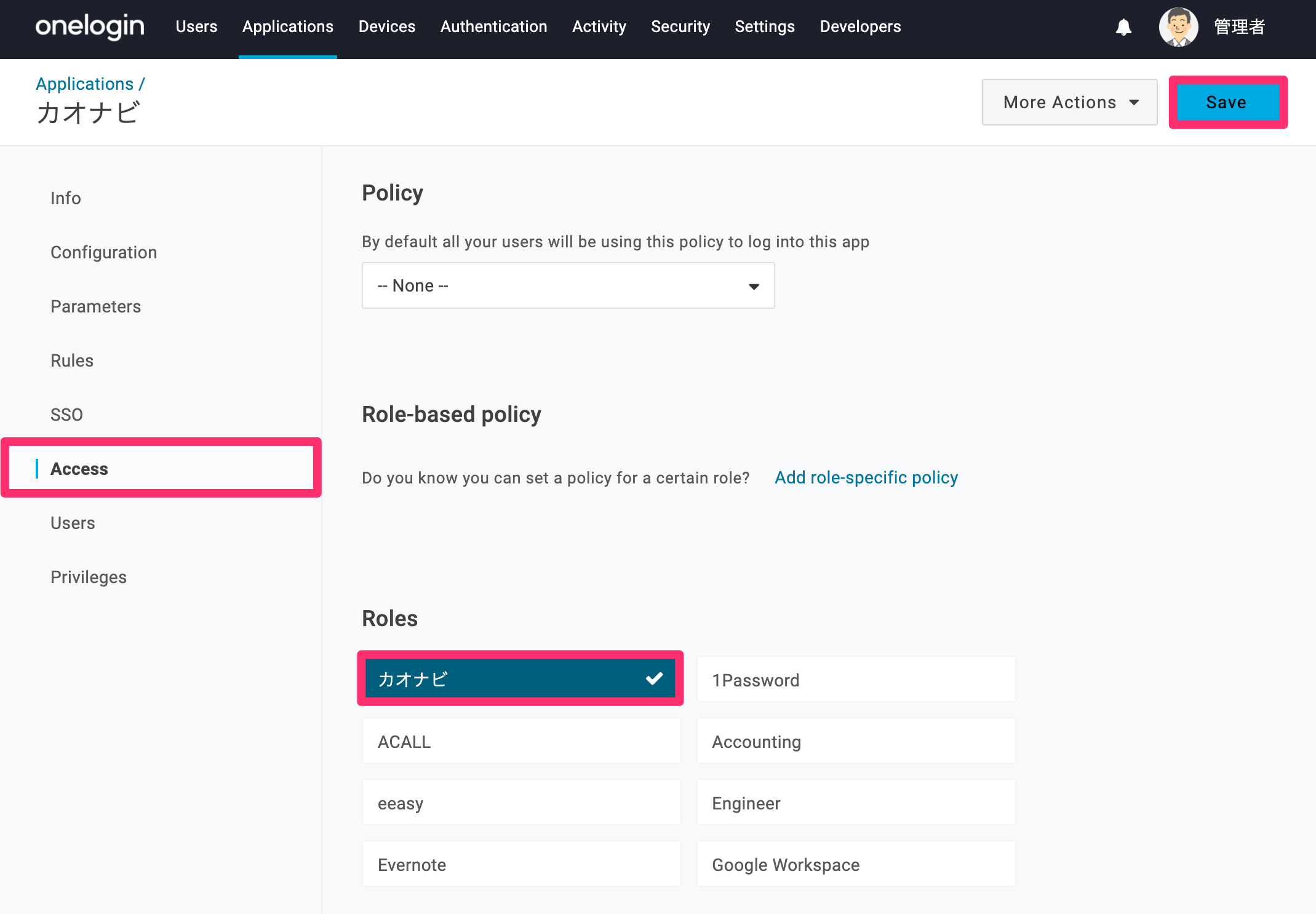
Task: Toggle the eeasy role
Action: pyautogui.click(x=521, y=803)
